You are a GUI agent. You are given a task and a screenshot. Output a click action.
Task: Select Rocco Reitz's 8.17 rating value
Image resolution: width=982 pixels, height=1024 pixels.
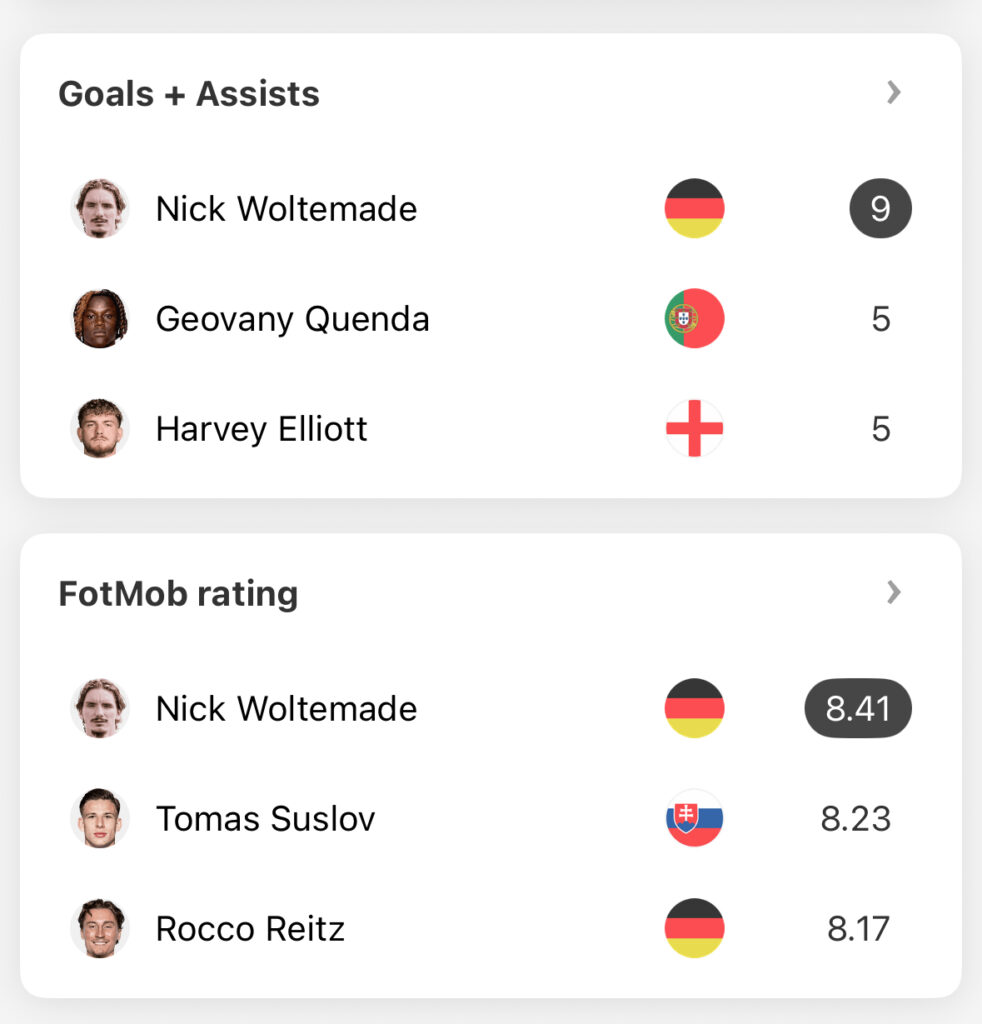click(x=858, y=929)
